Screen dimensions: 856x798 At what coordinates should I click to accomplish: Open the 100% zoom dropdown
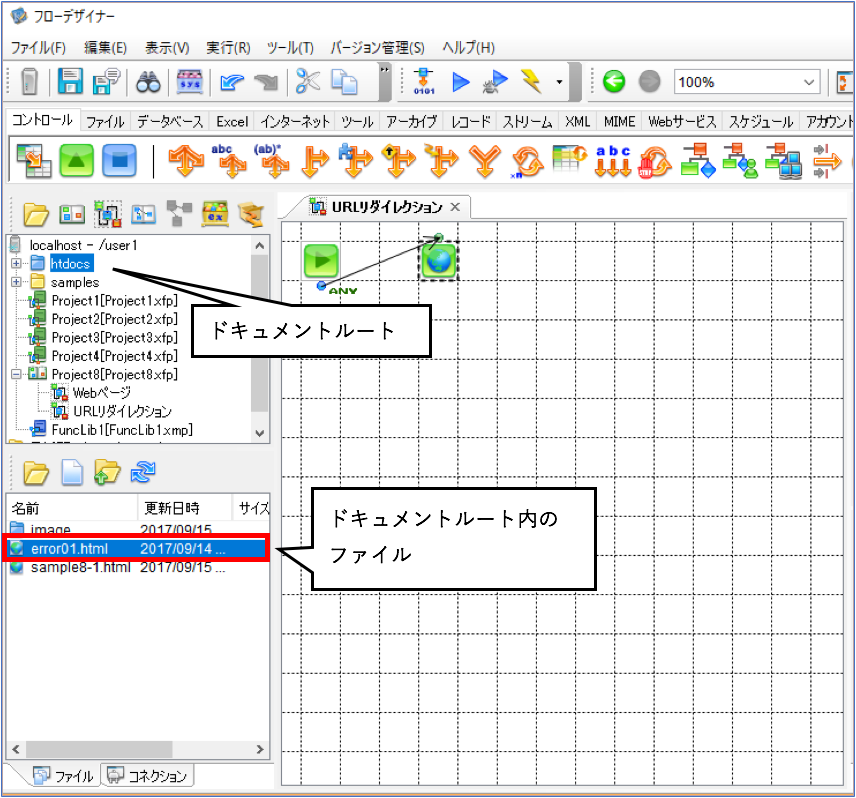tap(809, 82)
